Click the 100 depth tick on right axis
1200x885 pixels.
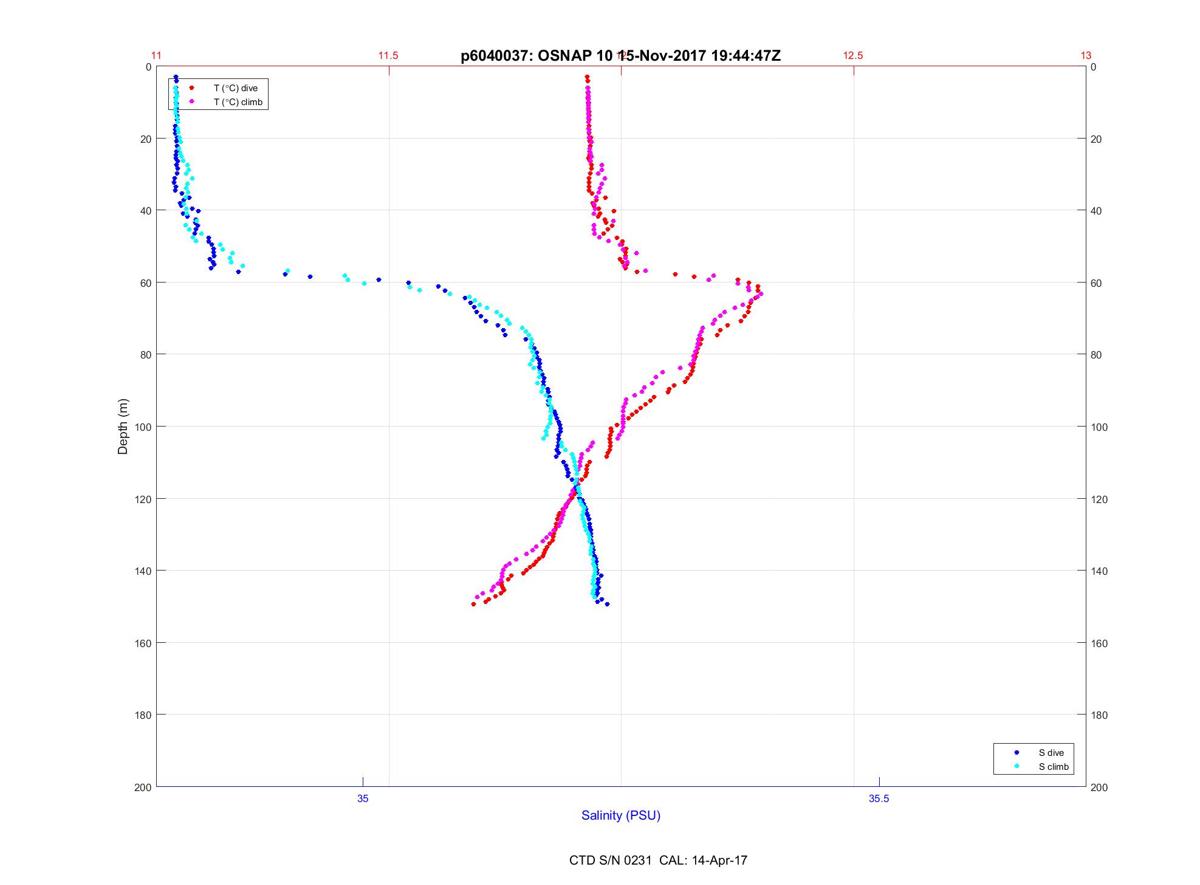(1100, 427)
